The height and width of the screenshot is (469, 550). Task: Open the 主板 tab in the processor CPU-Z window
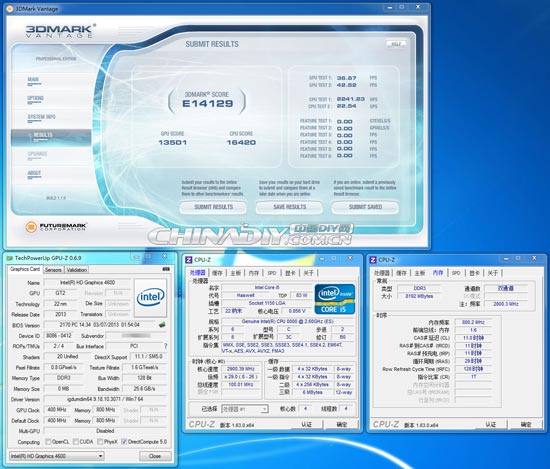tap(235, 273)
